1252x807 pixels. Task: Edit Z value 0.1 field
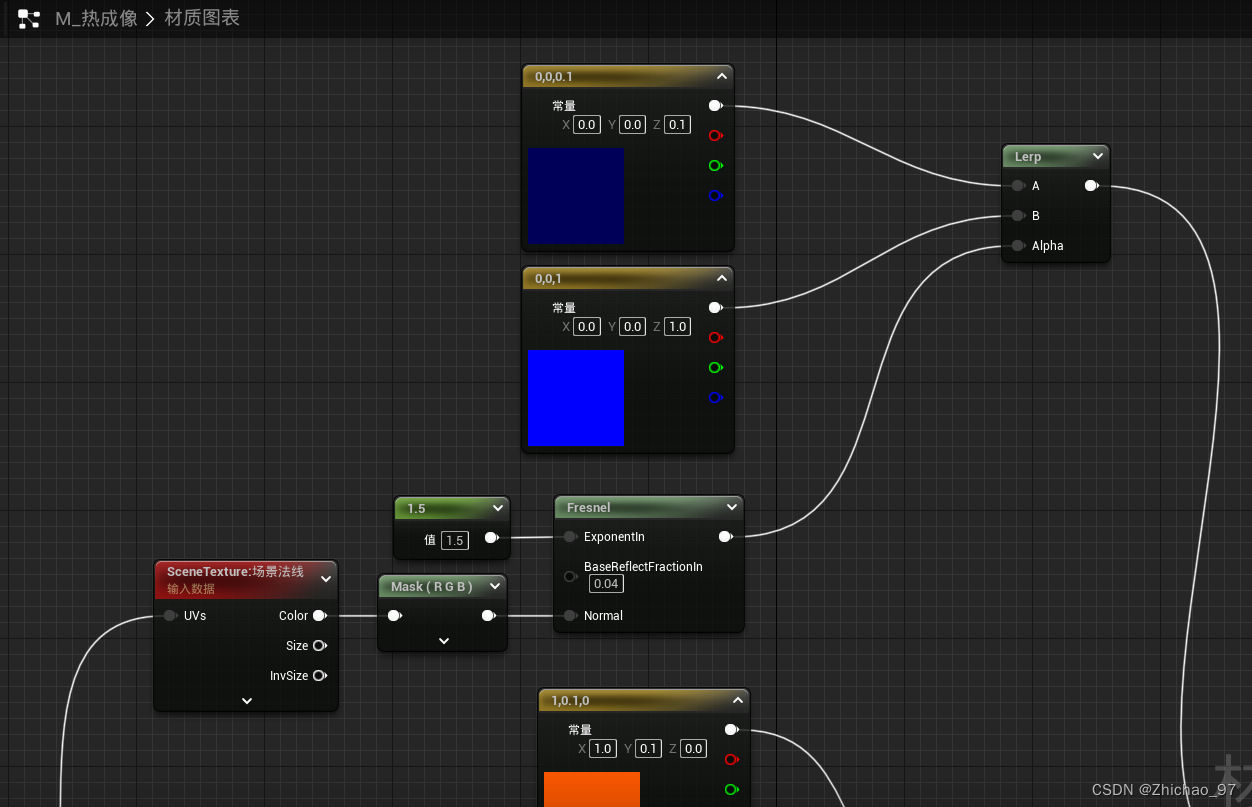[x=678, y=125]
